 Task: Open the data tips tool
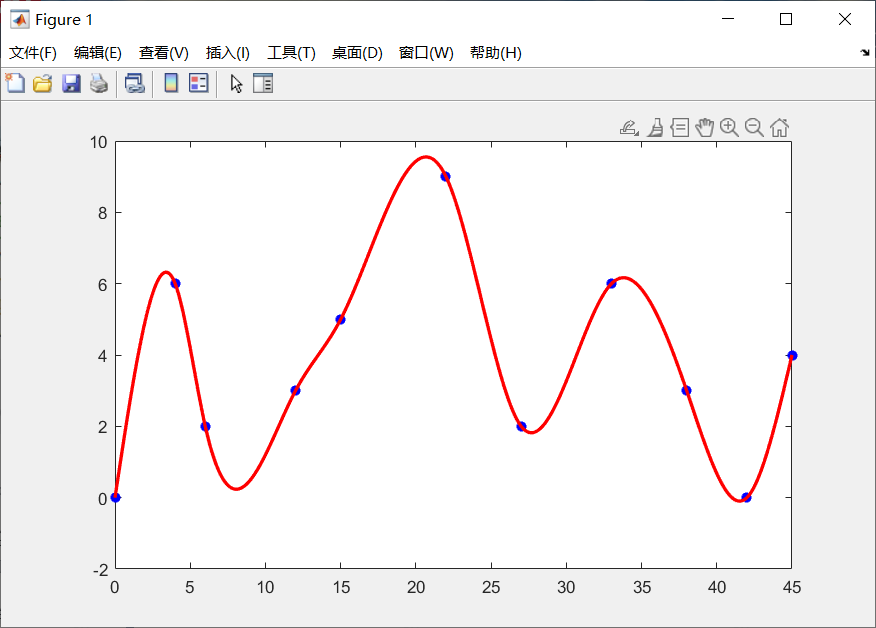click(679, 127)
